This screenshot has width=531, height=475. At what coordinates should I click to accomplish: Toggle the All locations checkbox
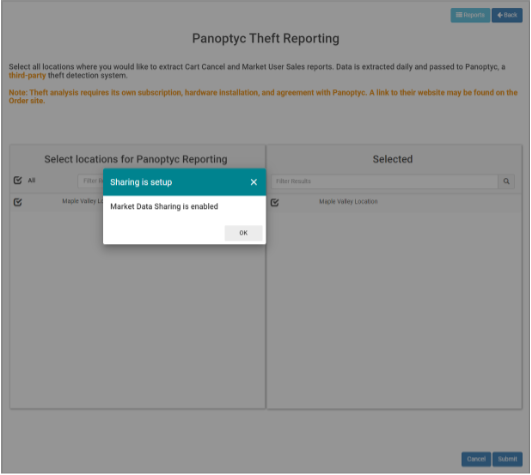pos(18,180)
